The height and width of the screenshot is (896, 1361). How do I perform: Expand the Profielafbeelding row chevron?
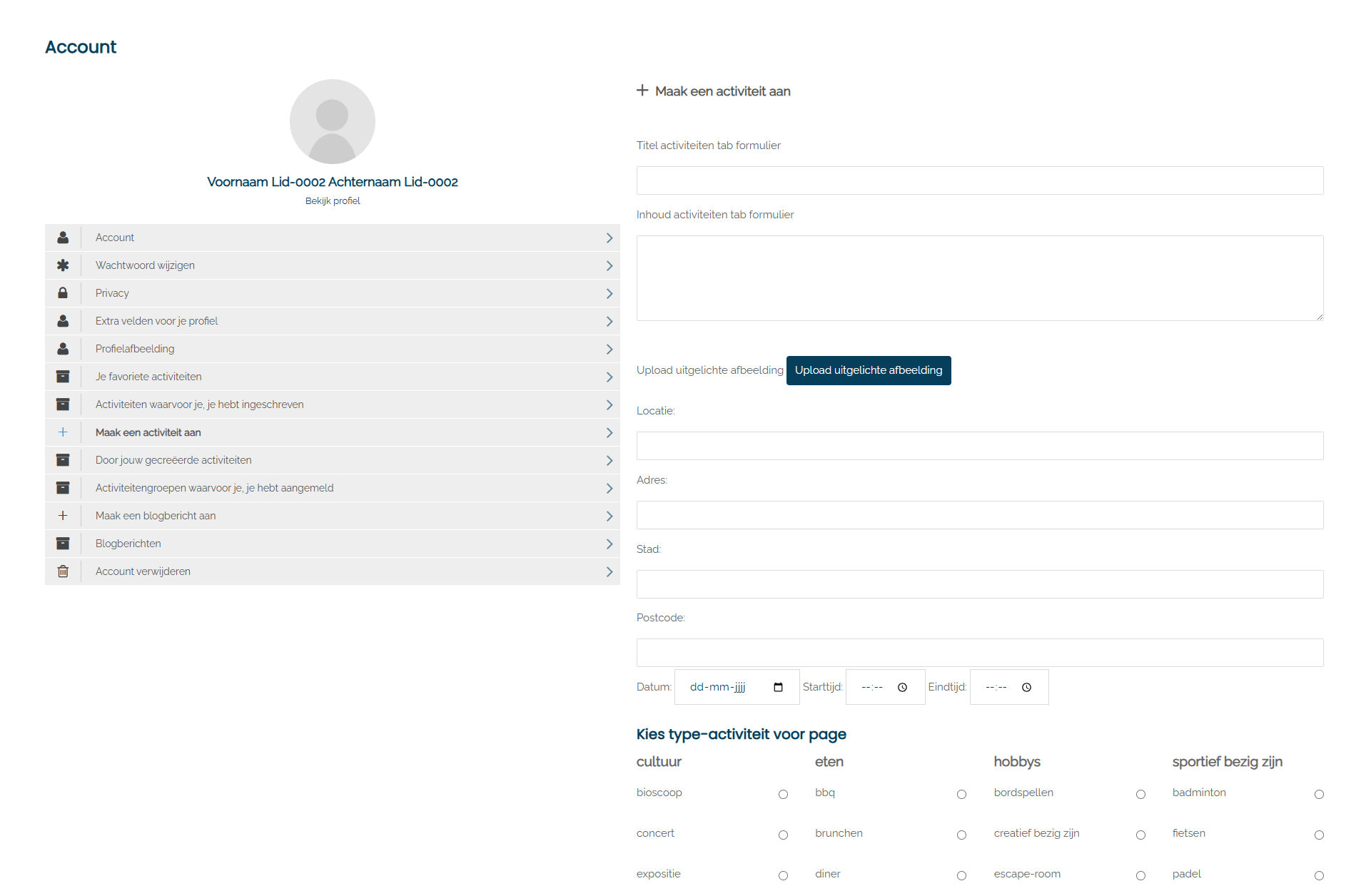point(609,349)
